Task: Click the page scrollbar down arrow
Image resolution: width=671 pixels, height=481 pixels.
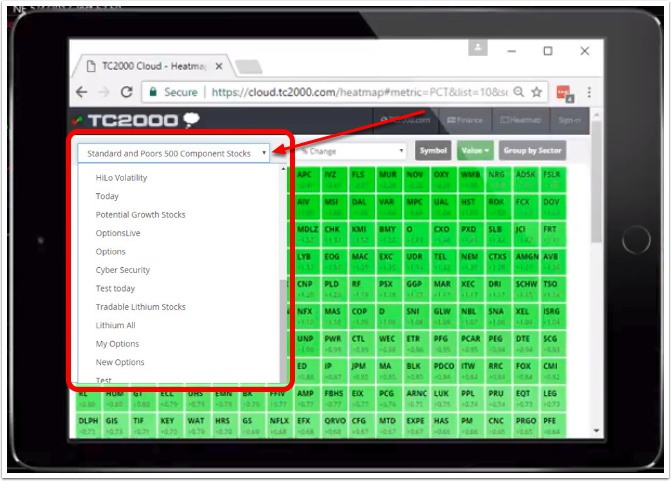Action: click(596, 431)
